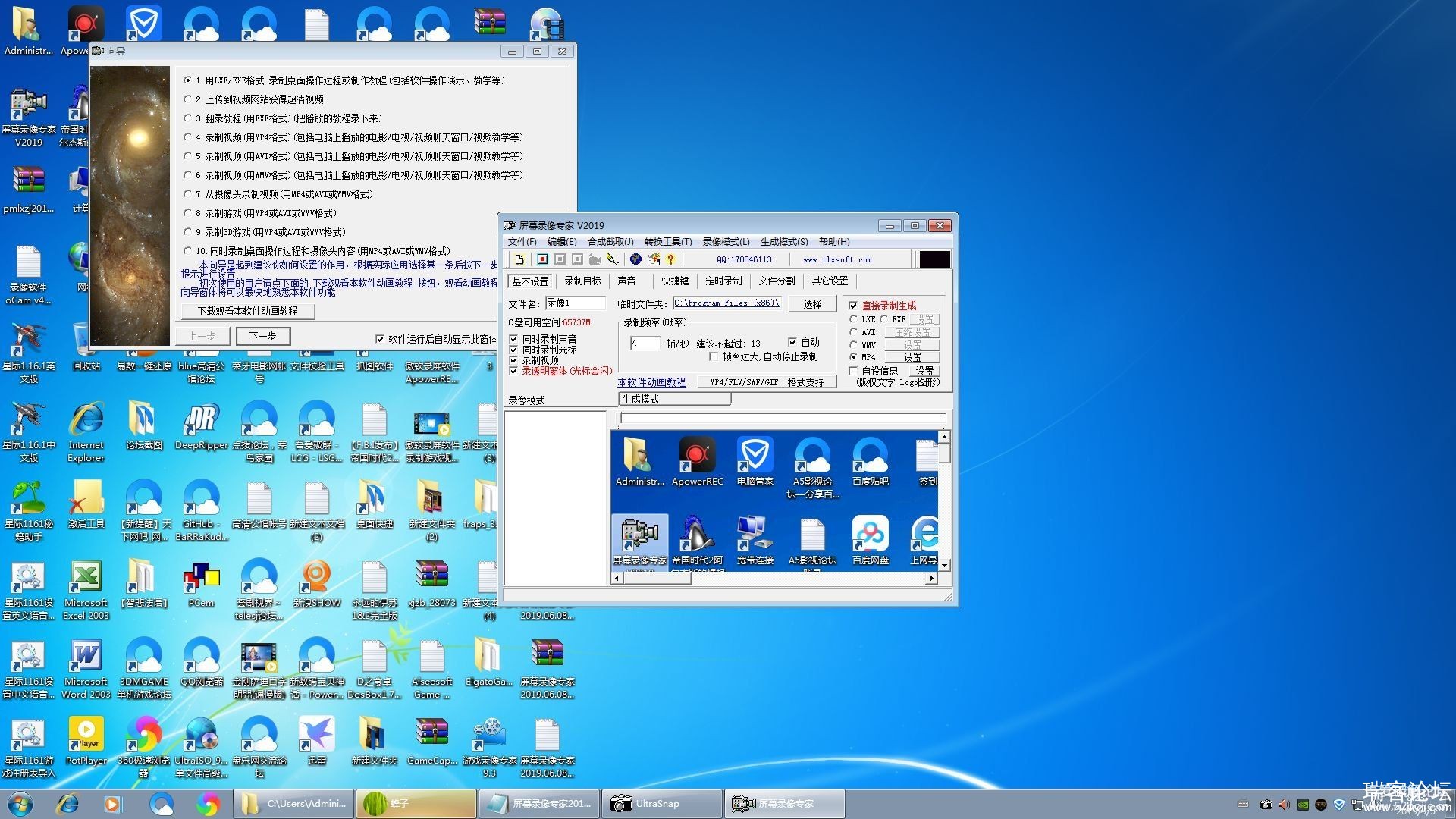Screen dimensions: 1456x819
Task: Open the 转换工具(T) menu
Action: click(x=667, y=242)
